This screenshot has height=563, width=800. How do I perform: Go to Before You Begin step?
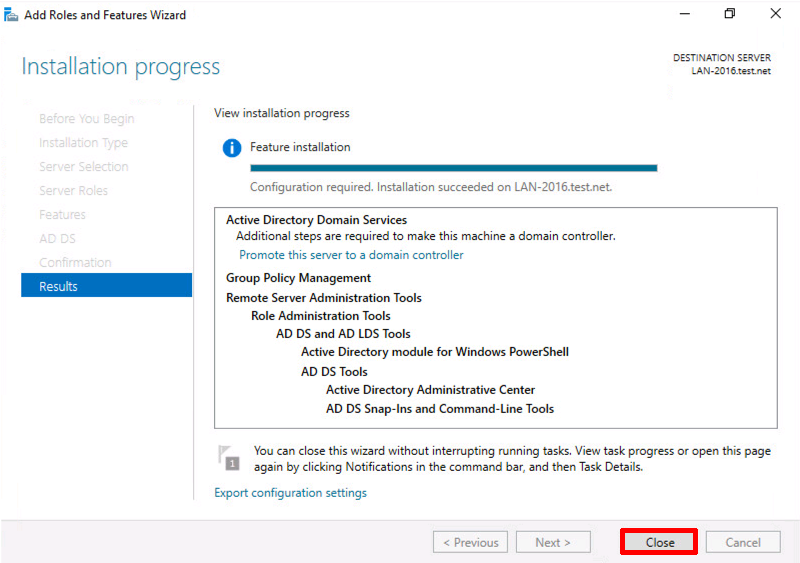coord(87,118)
